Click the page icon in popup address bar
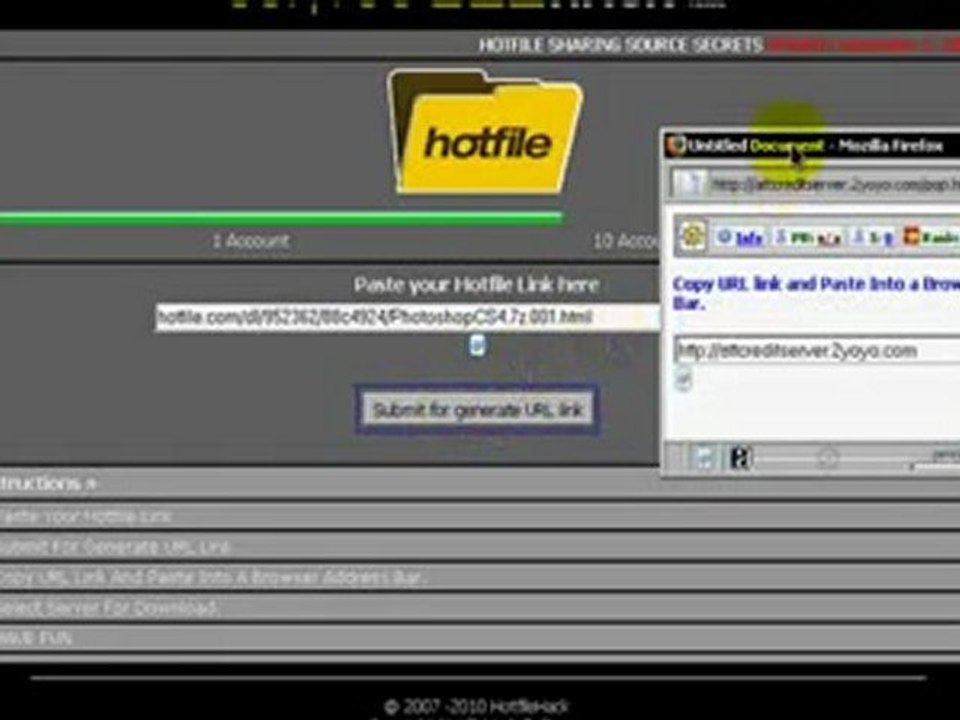 [689, 184]
